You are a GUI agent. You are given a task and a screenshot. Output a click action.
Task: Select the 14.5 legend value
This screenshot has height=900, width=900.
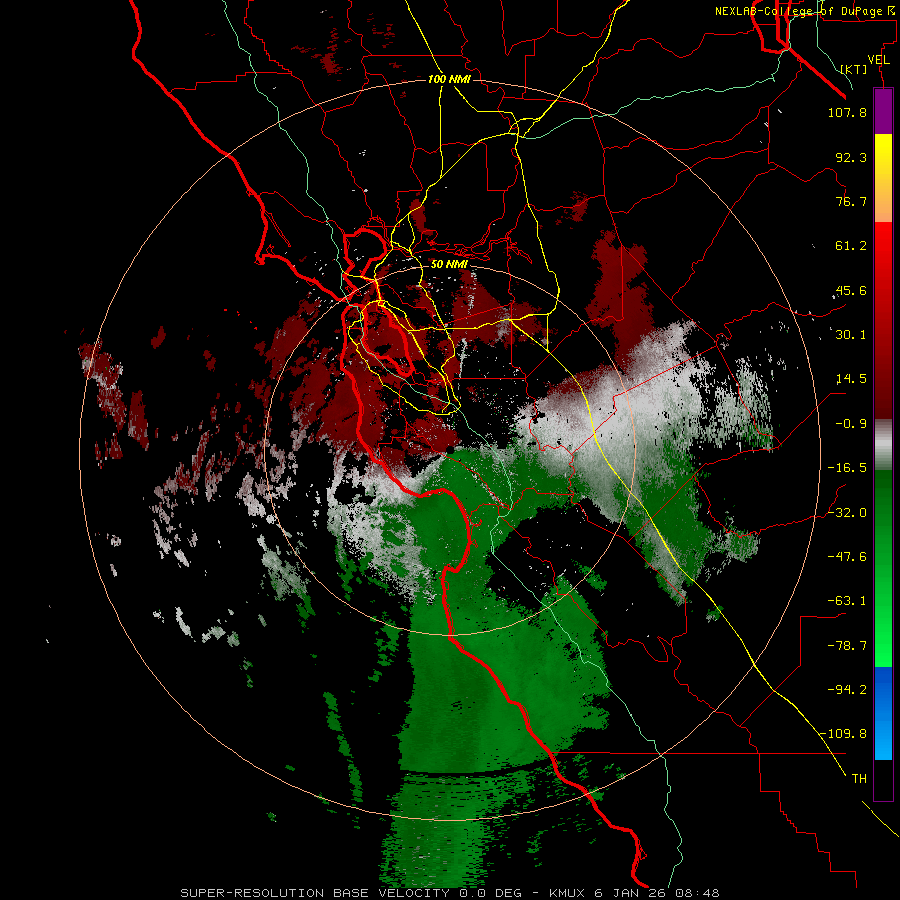pyautogui.click(x=851, y=379)
